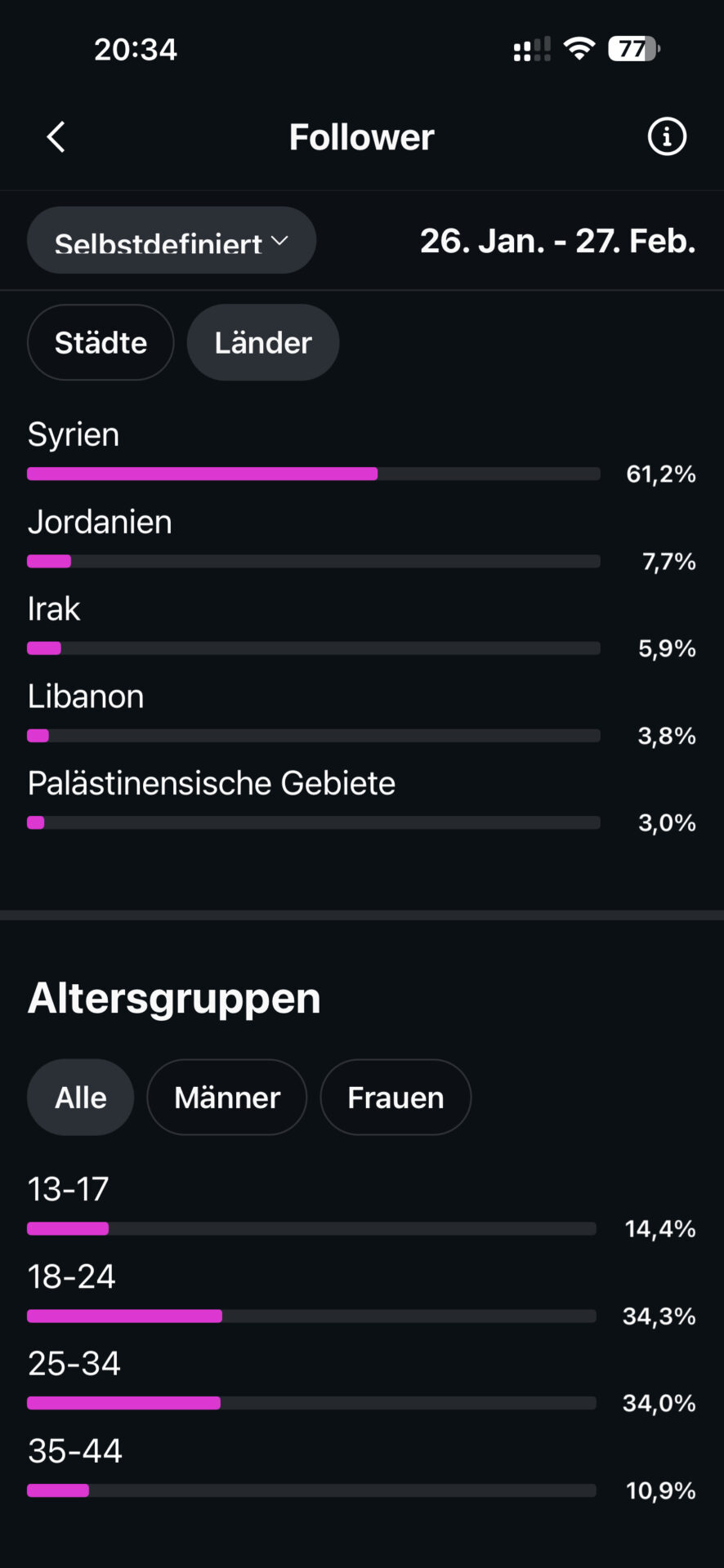Select the Alle age filter
Screen dimensions: 724x1568
click(x=80, y=1098)
